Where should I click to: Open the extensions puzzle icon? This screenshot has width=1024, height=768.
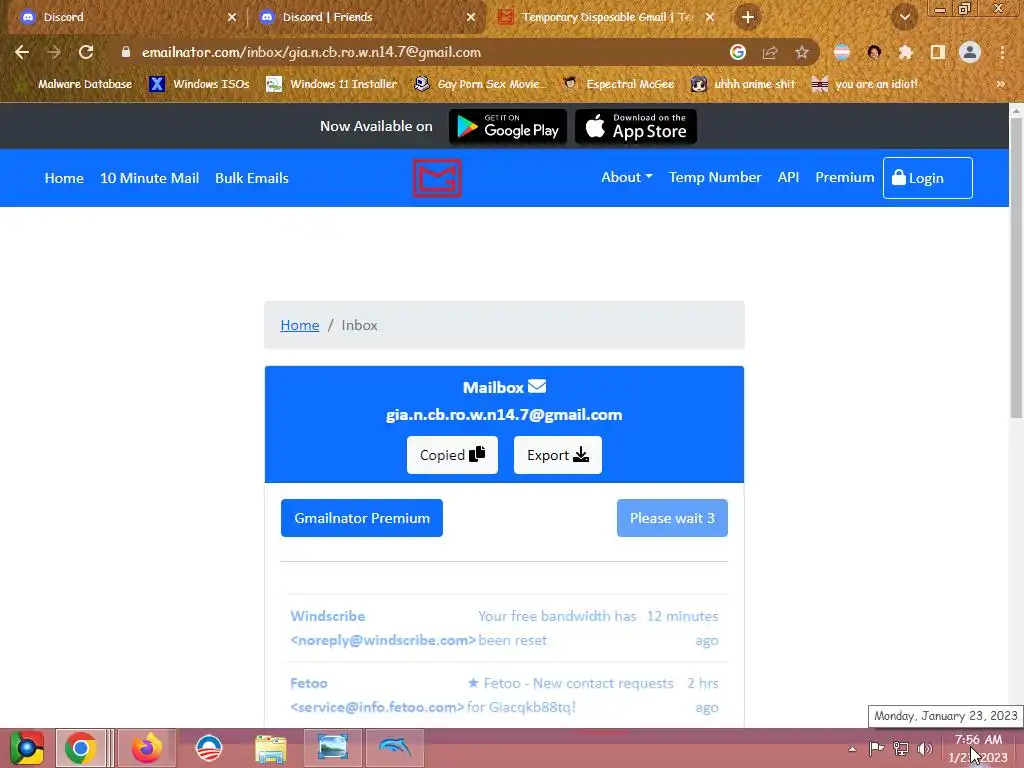(x=905, y=52)
